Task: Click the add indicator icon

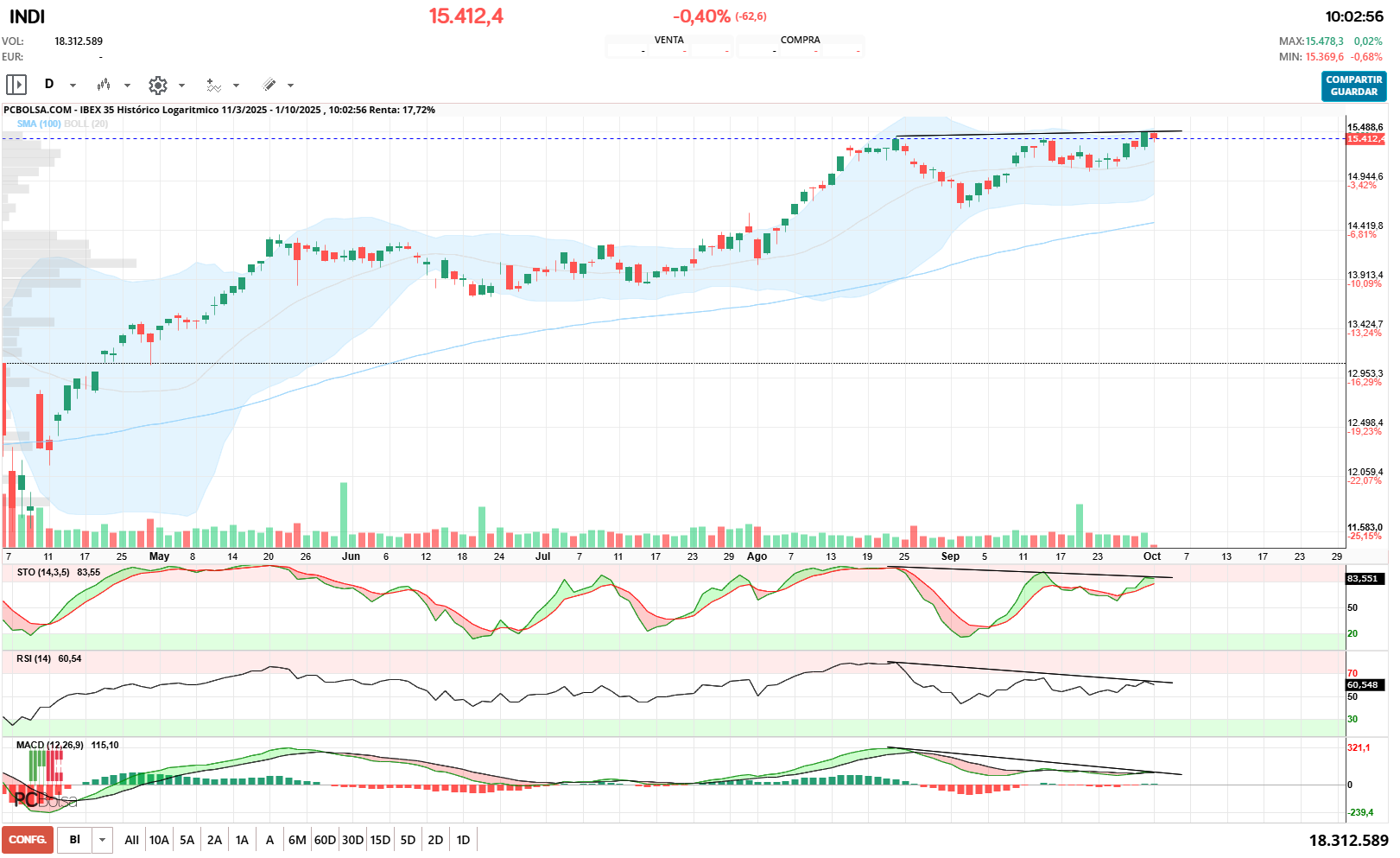Action: [x=213, y=85]
